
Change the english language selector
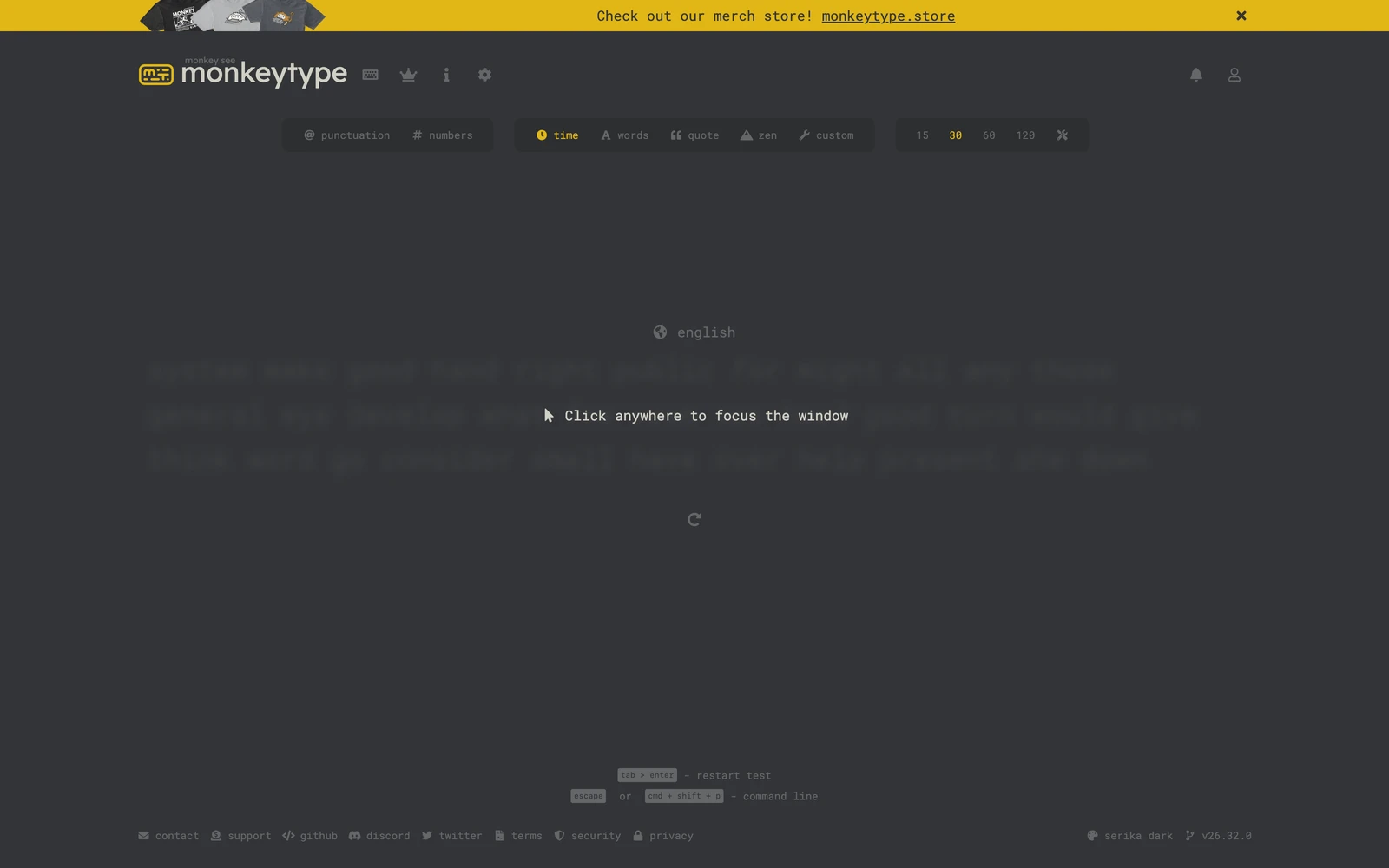pyautogui.click(x=694, y=332)
